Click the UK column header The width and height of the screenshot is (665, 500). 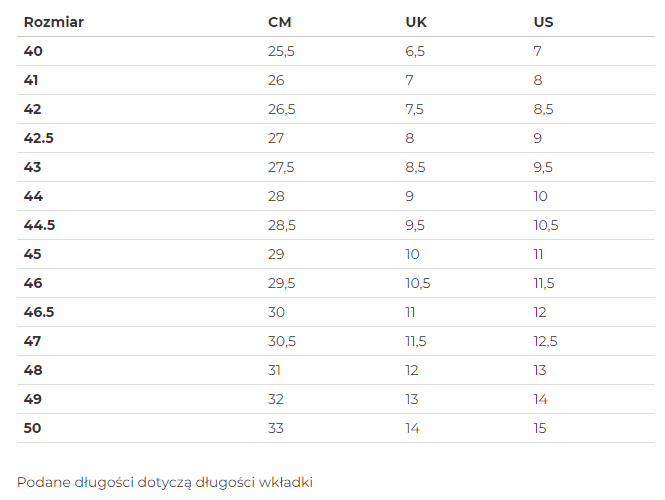click(x=416, y=22)
